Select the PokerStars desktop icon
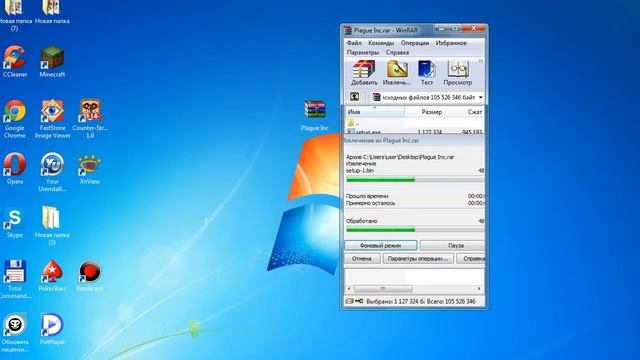Screen dimensions: 640x360 52,276
